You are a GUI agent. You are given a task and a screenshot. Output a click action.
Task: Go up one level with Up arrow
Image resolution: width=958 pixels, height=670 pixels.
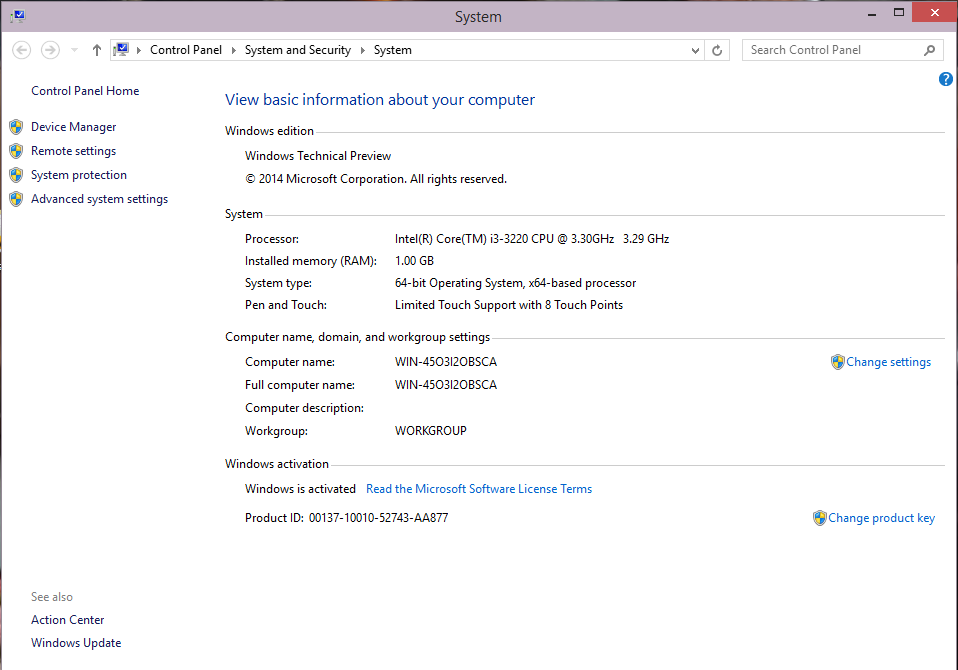click(97, 50)
